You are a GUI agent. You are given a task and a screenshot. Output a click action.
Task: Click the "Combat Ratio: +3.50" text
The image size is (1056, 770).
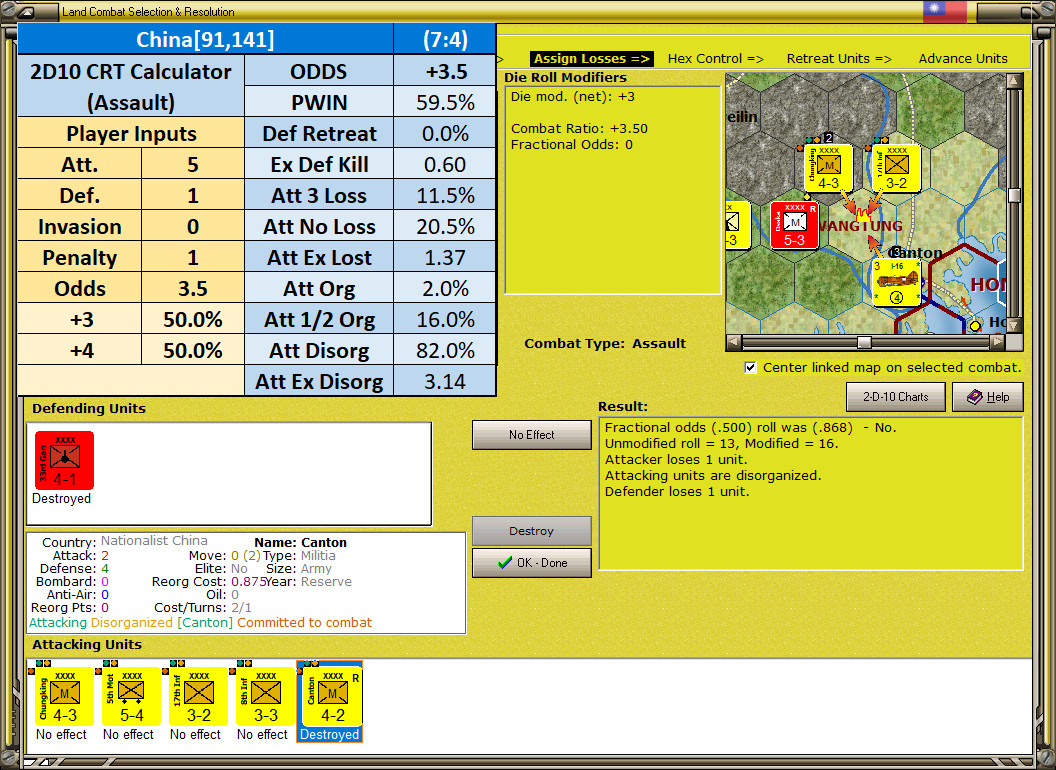coord(579,128)
